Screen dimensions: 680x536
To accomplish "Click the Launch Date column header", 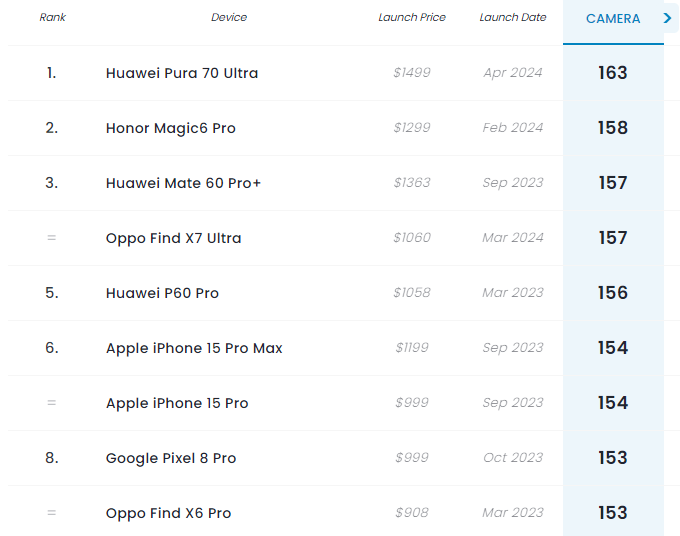I will point(513,17).
